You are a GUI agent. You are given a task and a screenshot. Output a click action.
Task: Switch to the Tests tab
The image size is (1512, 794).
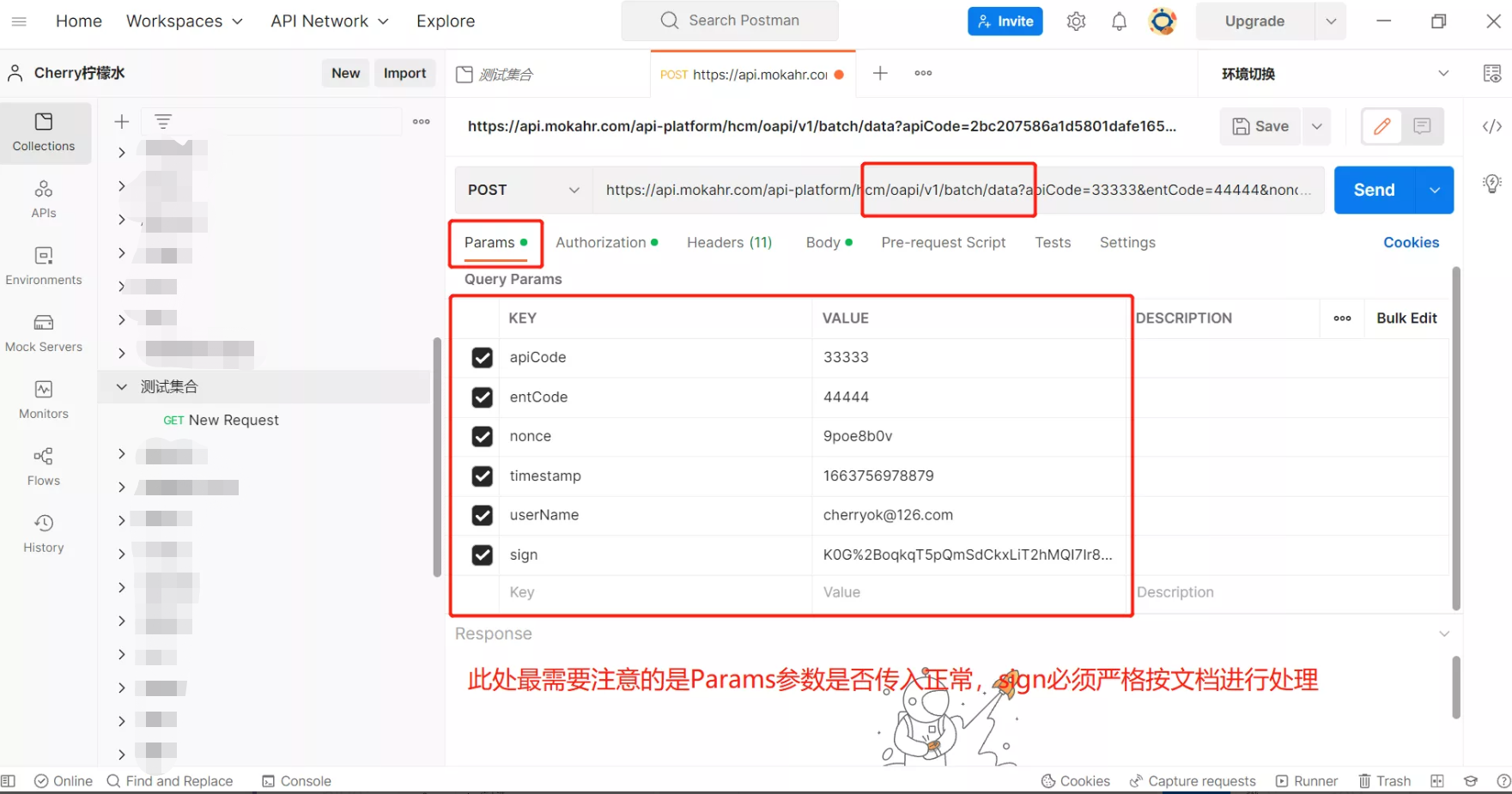[x=1053, y=243]
